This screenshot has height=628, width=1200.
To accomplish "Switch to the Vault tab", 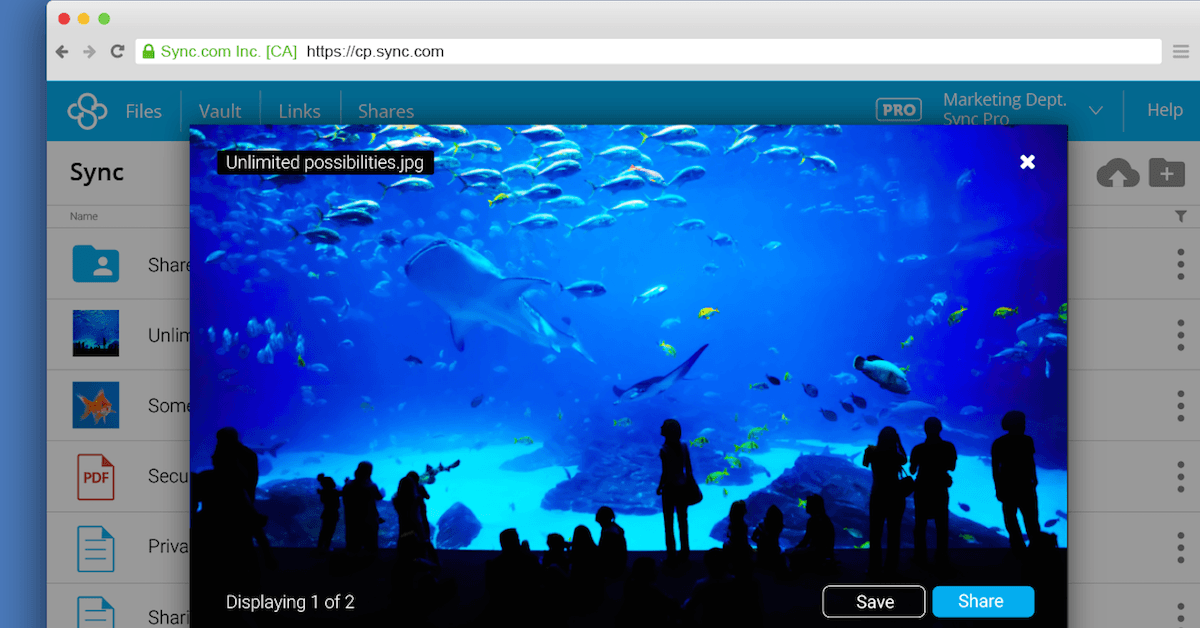I will coord(220,111).
